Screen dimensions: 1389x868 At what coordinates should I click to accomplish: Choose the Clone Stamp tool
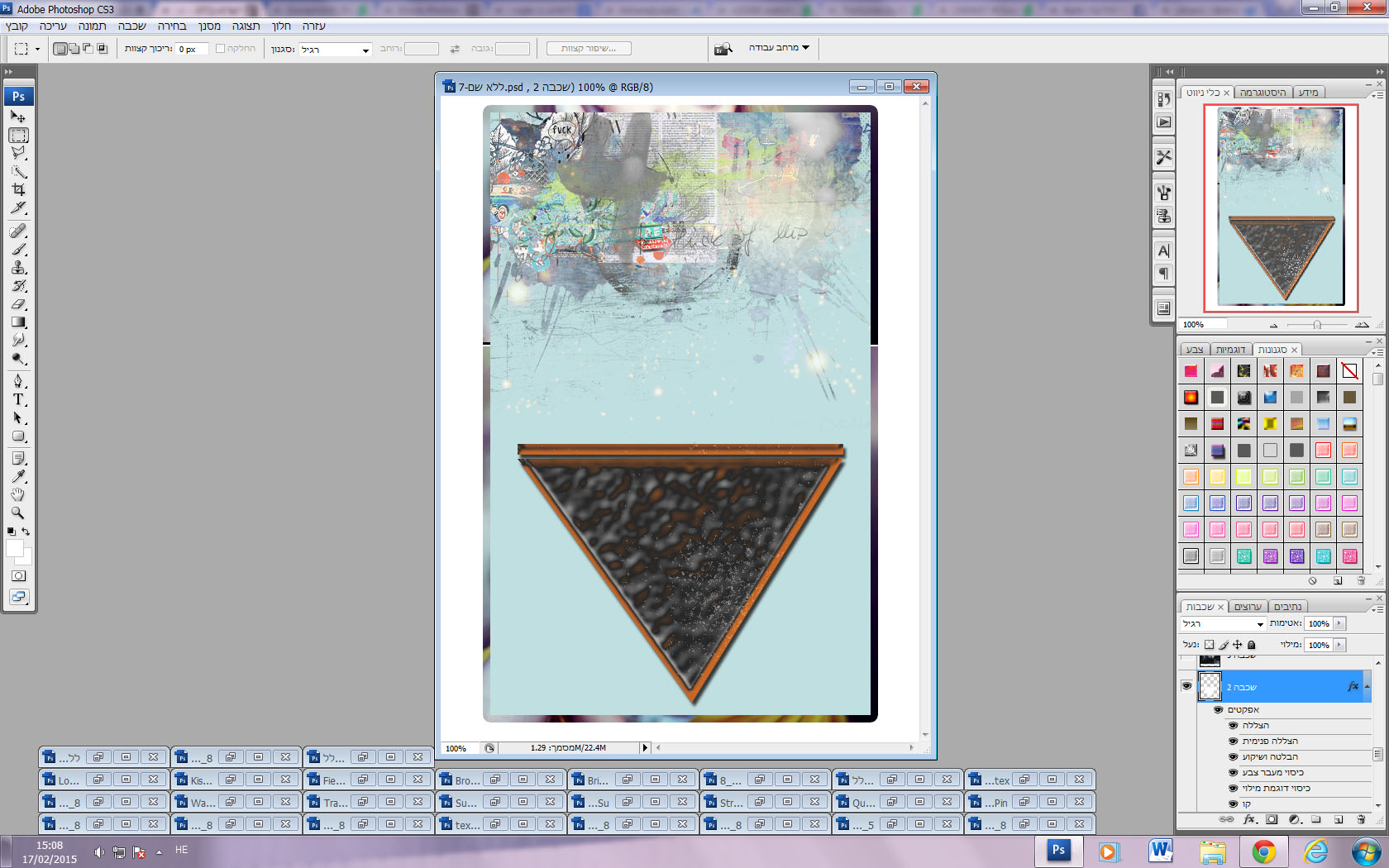[x=18, y=268]
